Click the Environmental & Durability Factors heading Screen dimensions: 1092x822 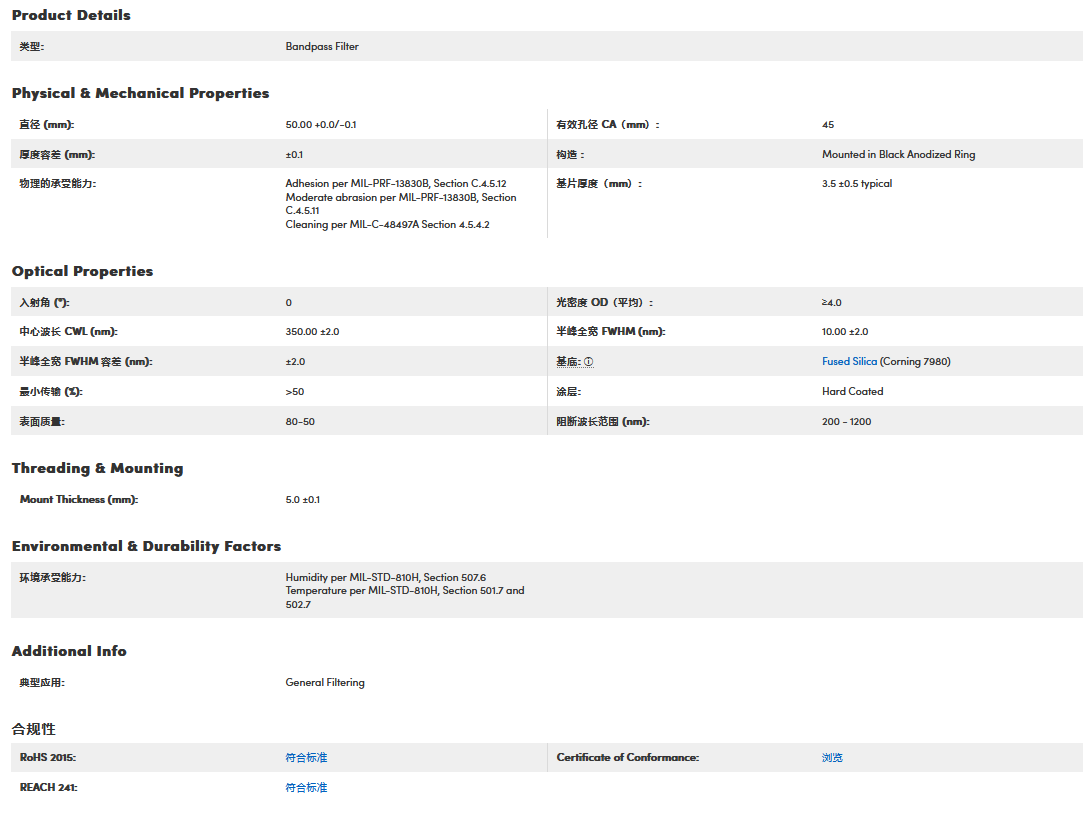pos(146,546)
